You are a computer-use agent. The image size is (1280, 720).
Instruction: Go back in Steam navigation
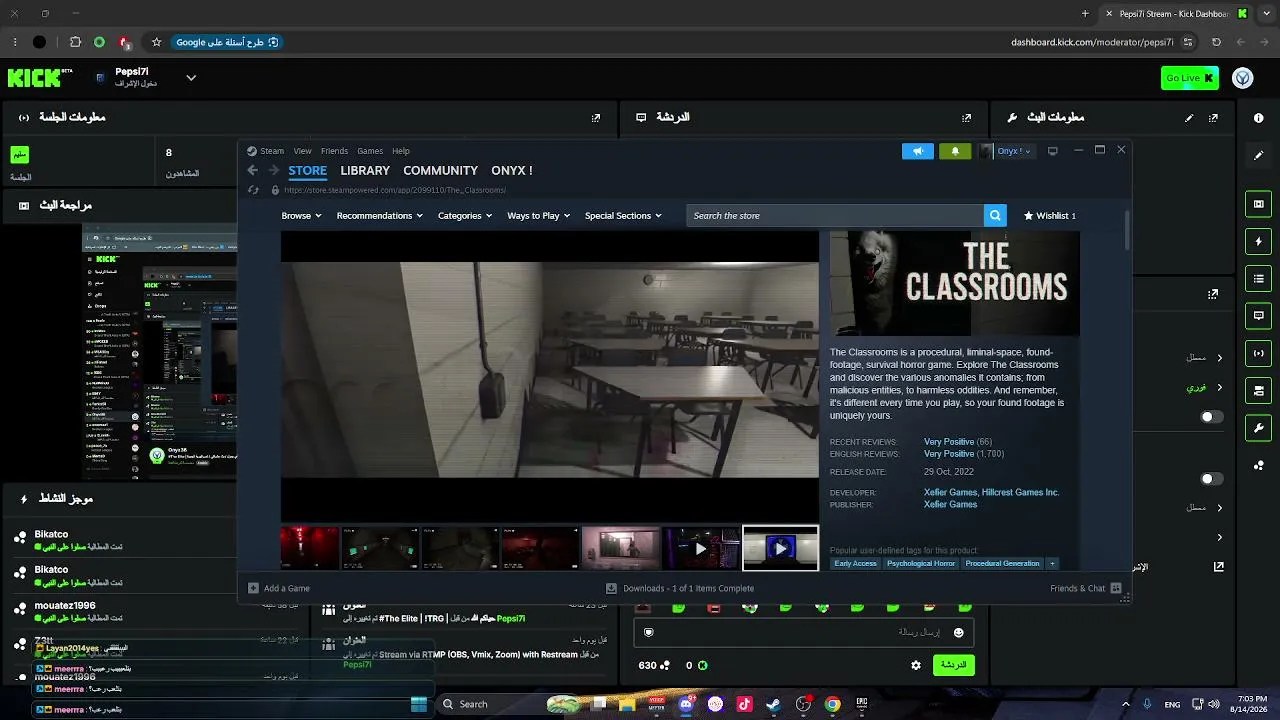(253, 170)
